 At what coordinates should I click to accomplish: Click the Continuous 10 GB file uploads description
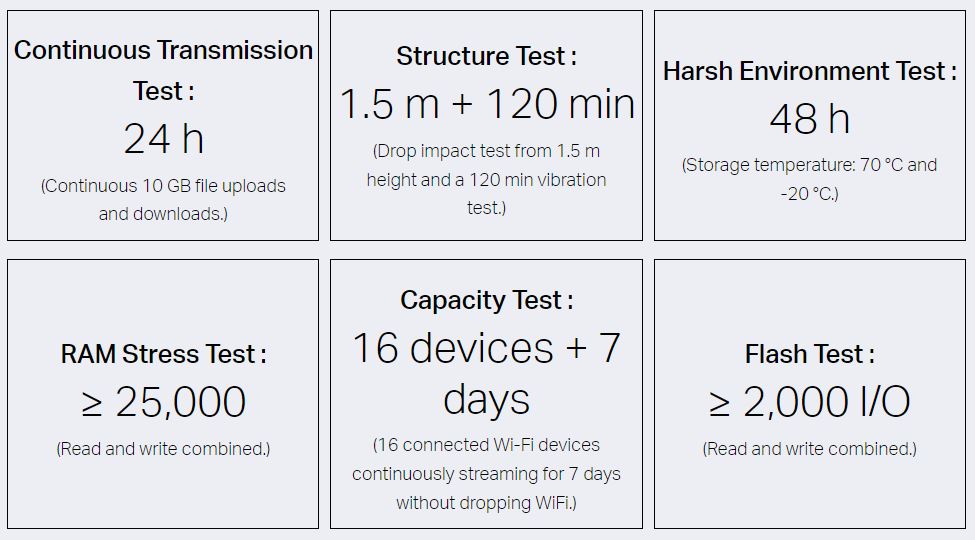click(x=163, y=200)
